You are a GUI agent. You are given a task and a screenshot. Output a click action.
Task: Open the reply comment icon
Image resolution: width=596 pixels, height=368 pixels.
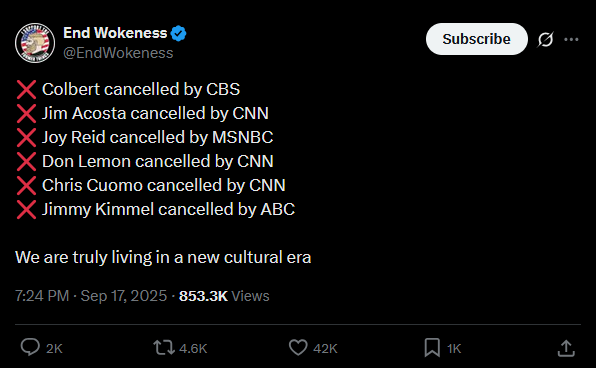[30, 347]
